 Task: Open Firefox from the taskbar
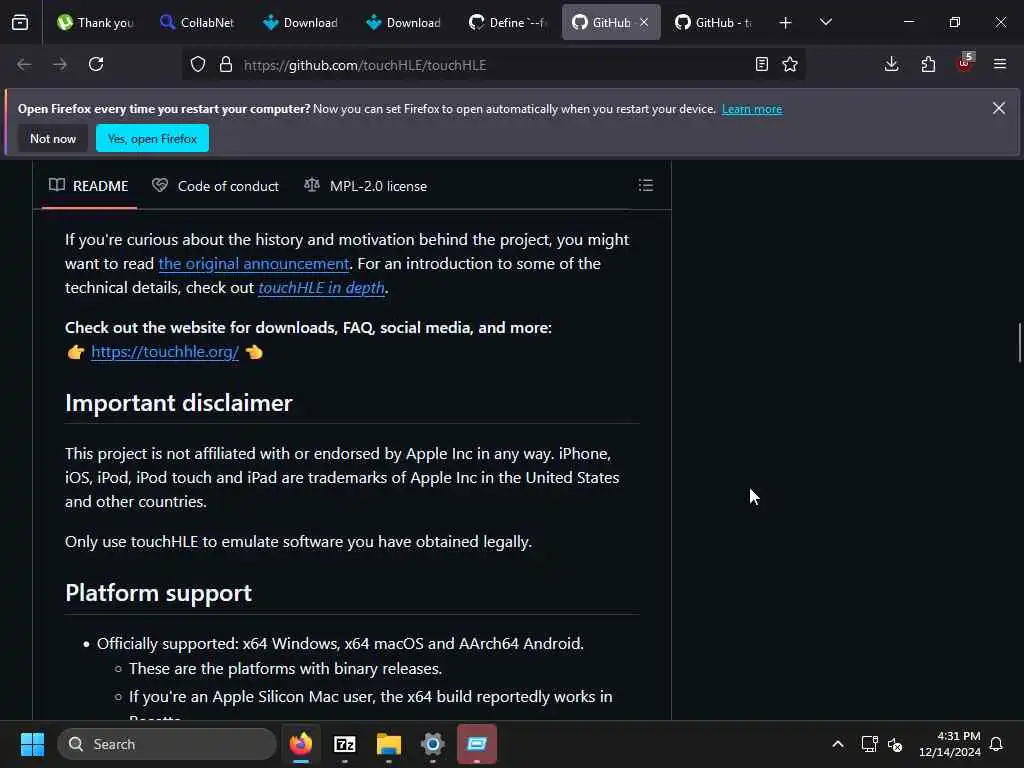click(x=300, y=744)
